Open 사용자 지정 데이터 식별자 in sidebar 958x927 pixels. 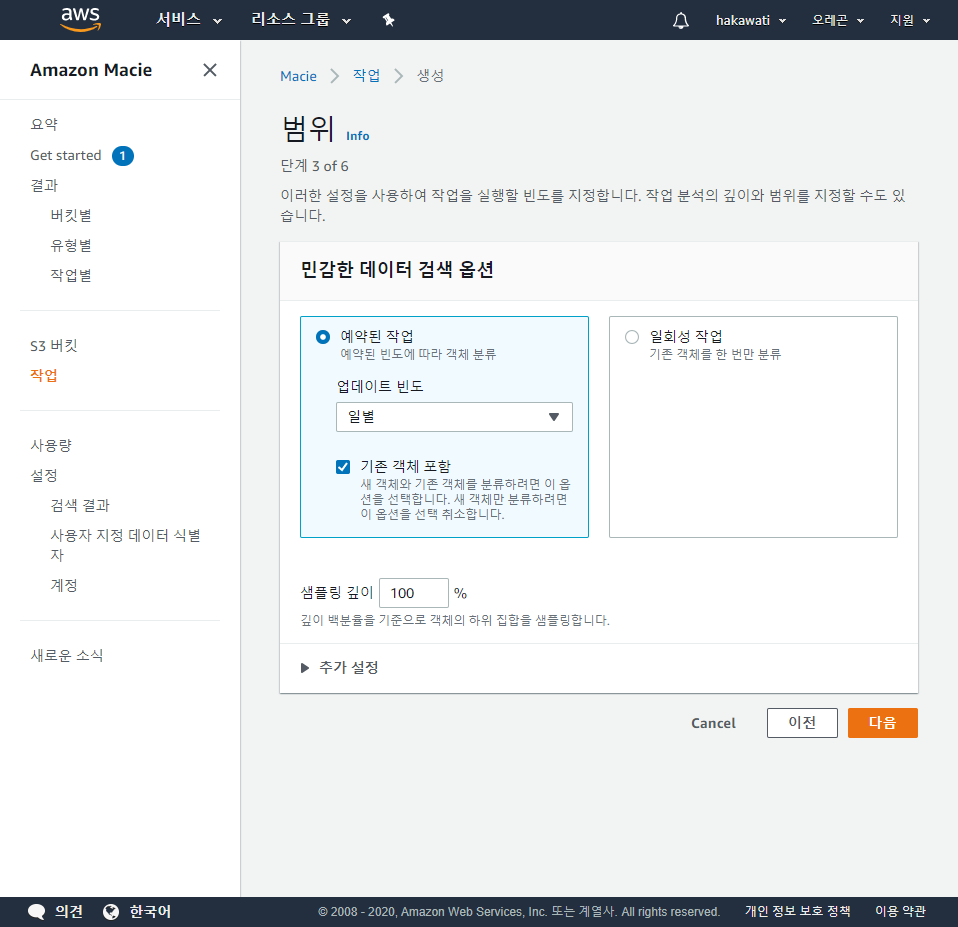coord(126,545)
